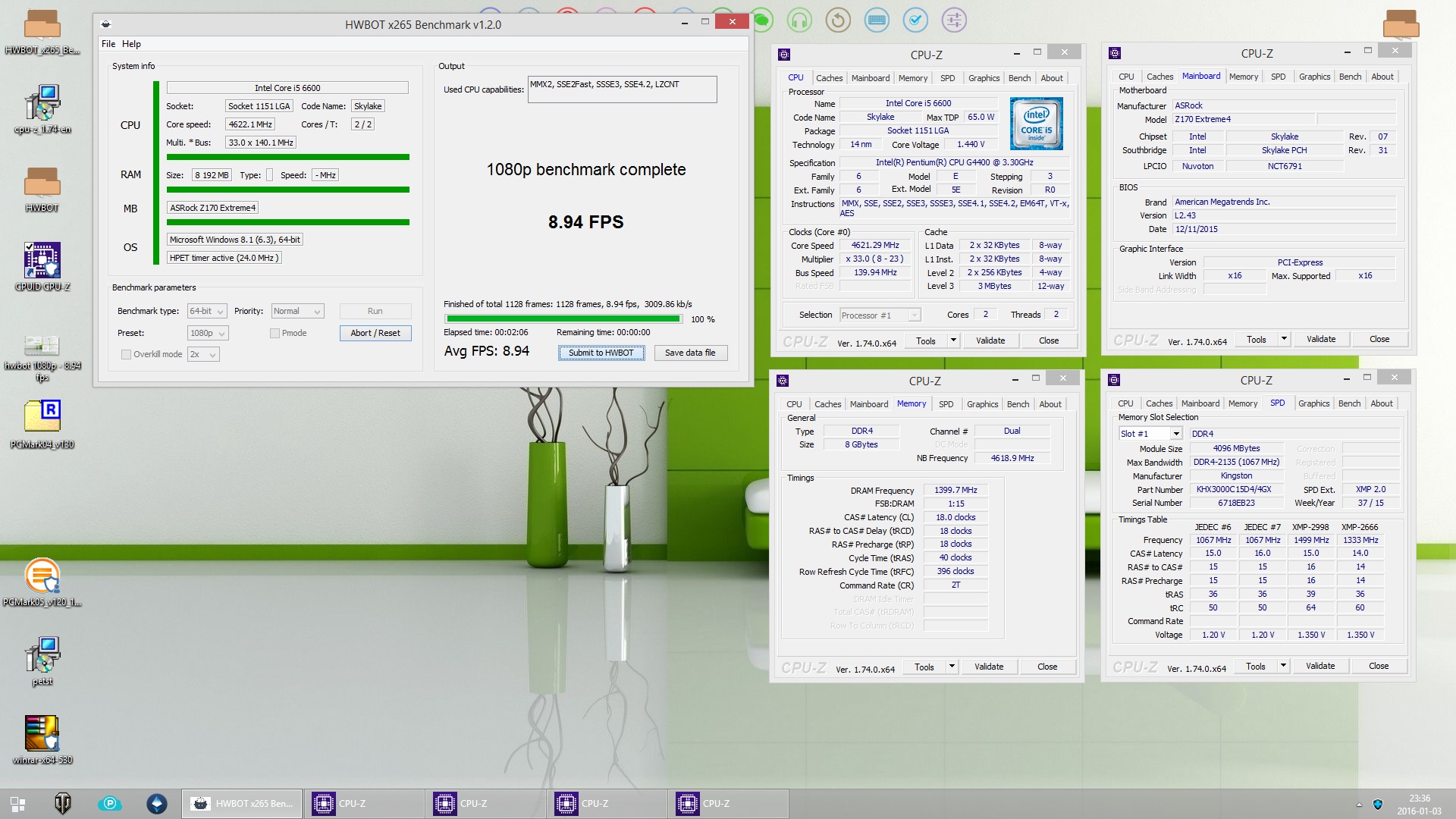Select the CPUID CPU-Z desktop shortcut
The image size is (1456, 819).
click(42, 267)
